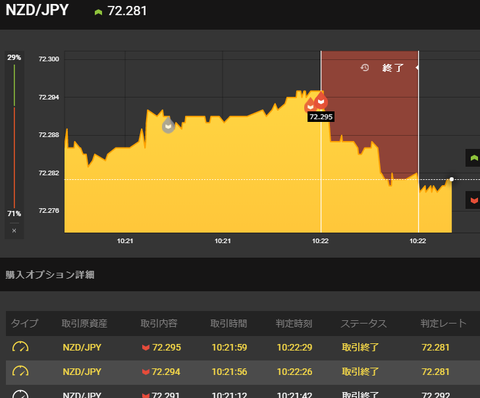Screen dimensions: 480x398
Task: Click the 72.282 y-axis label
Action: 49,173
